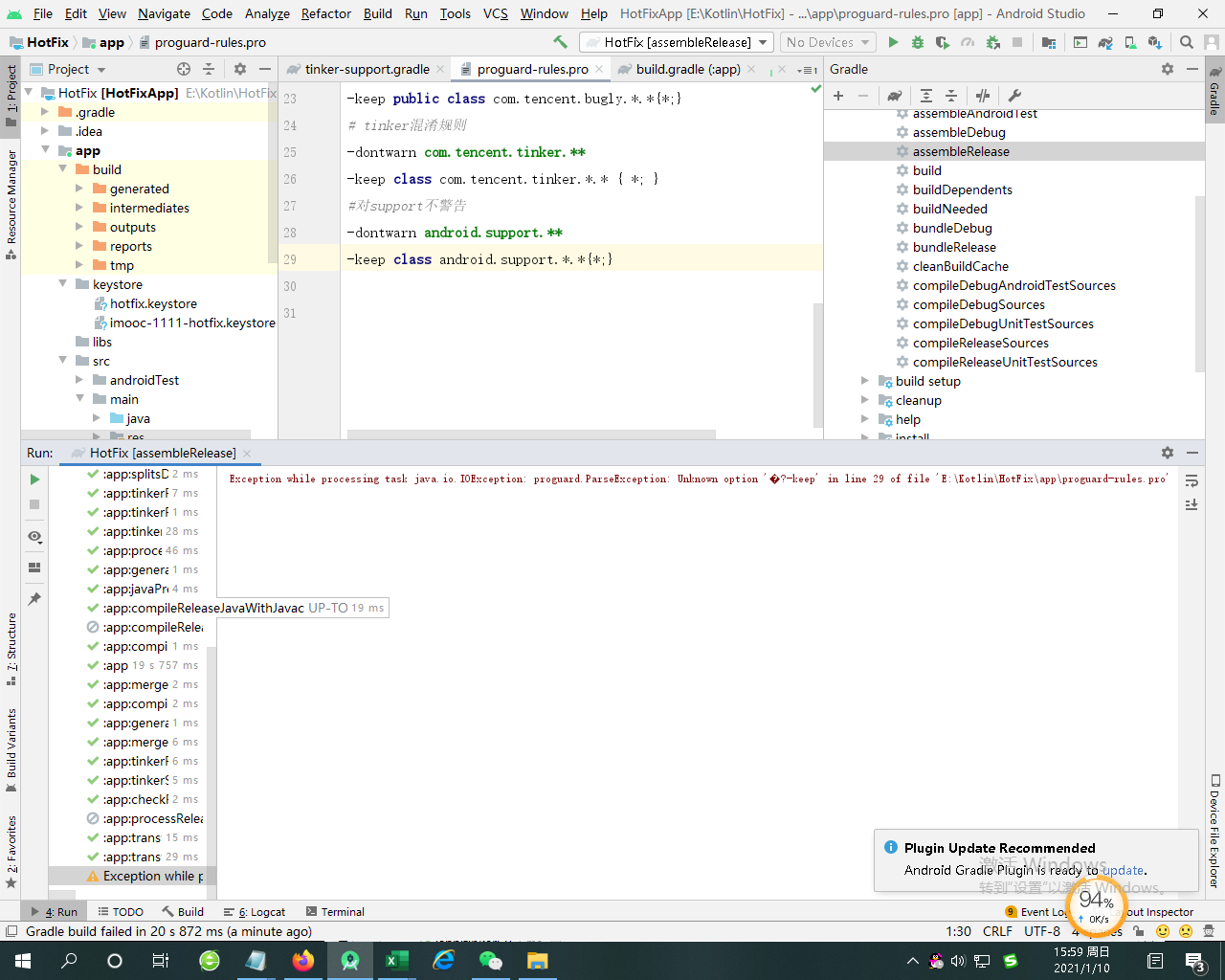Open Device File Explorer side panel
The height and width of the screenshot is (980, 1225).
pos(1214,831)
